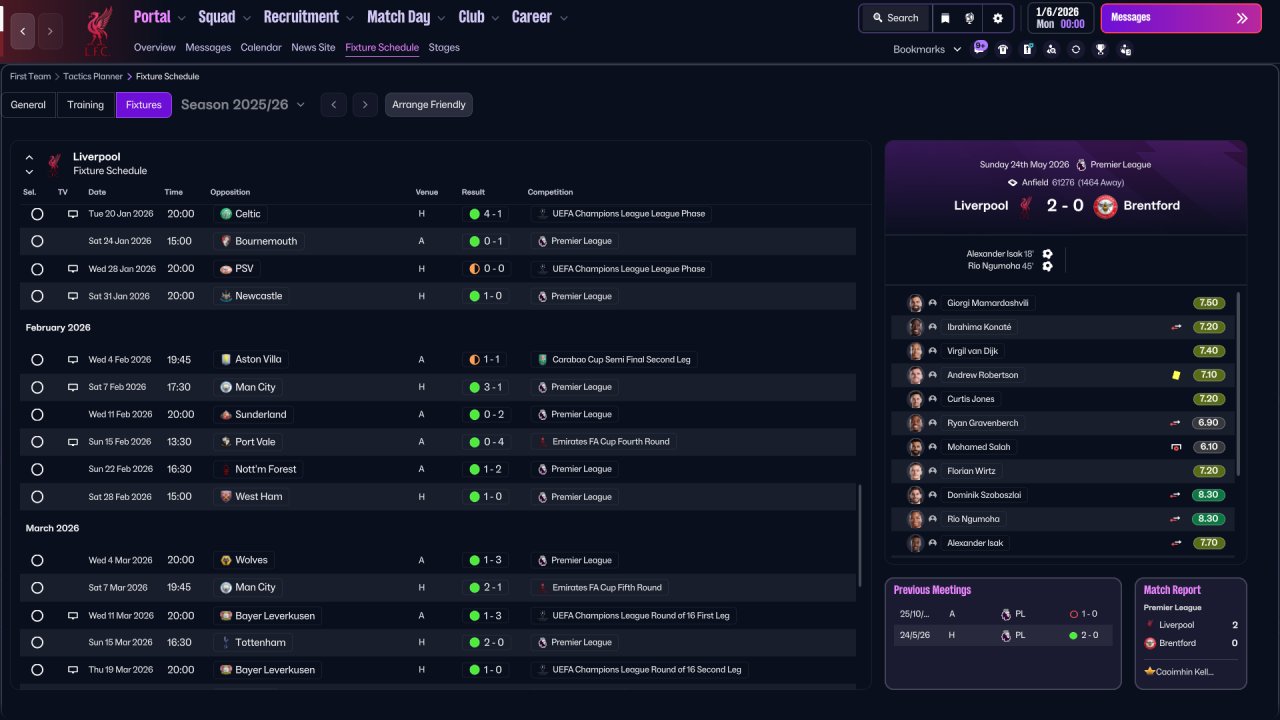Open the bookmark icon beside Search
Image resolution: width=1280 pixels, height=720 pixels.
tap(945, 18)
